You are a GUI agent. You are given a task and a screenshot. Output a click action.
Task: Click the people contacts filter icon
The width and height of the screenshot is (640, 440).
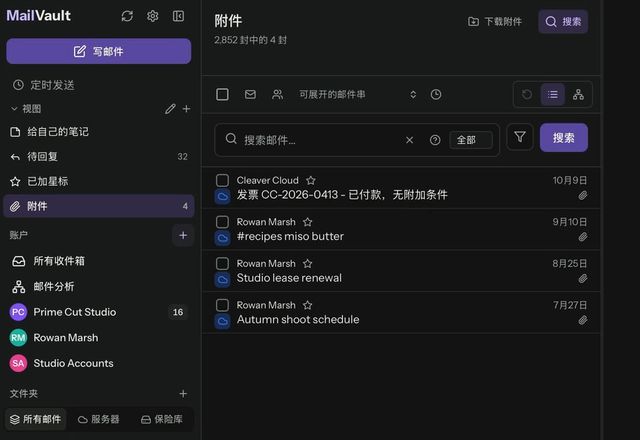(x=278, y=95)
